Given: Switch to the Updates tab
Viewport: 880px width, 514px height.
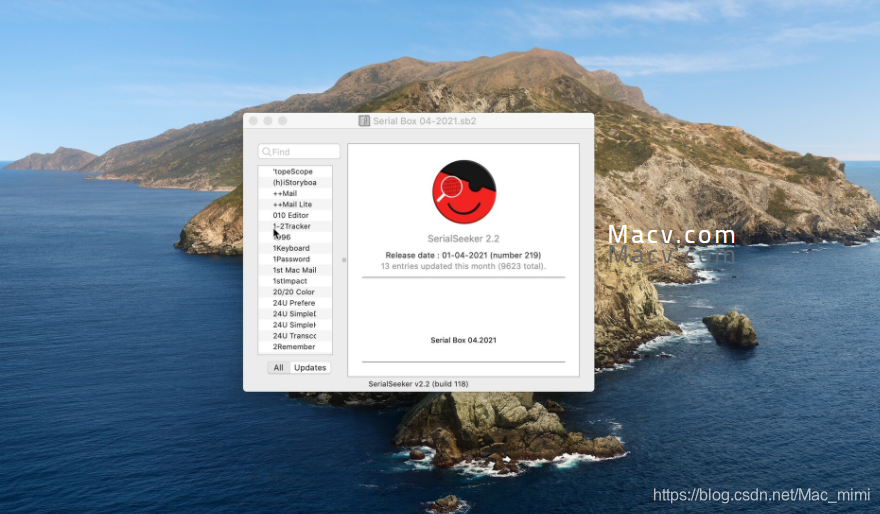Looking at the screenshot, I should tap(310, 368).
